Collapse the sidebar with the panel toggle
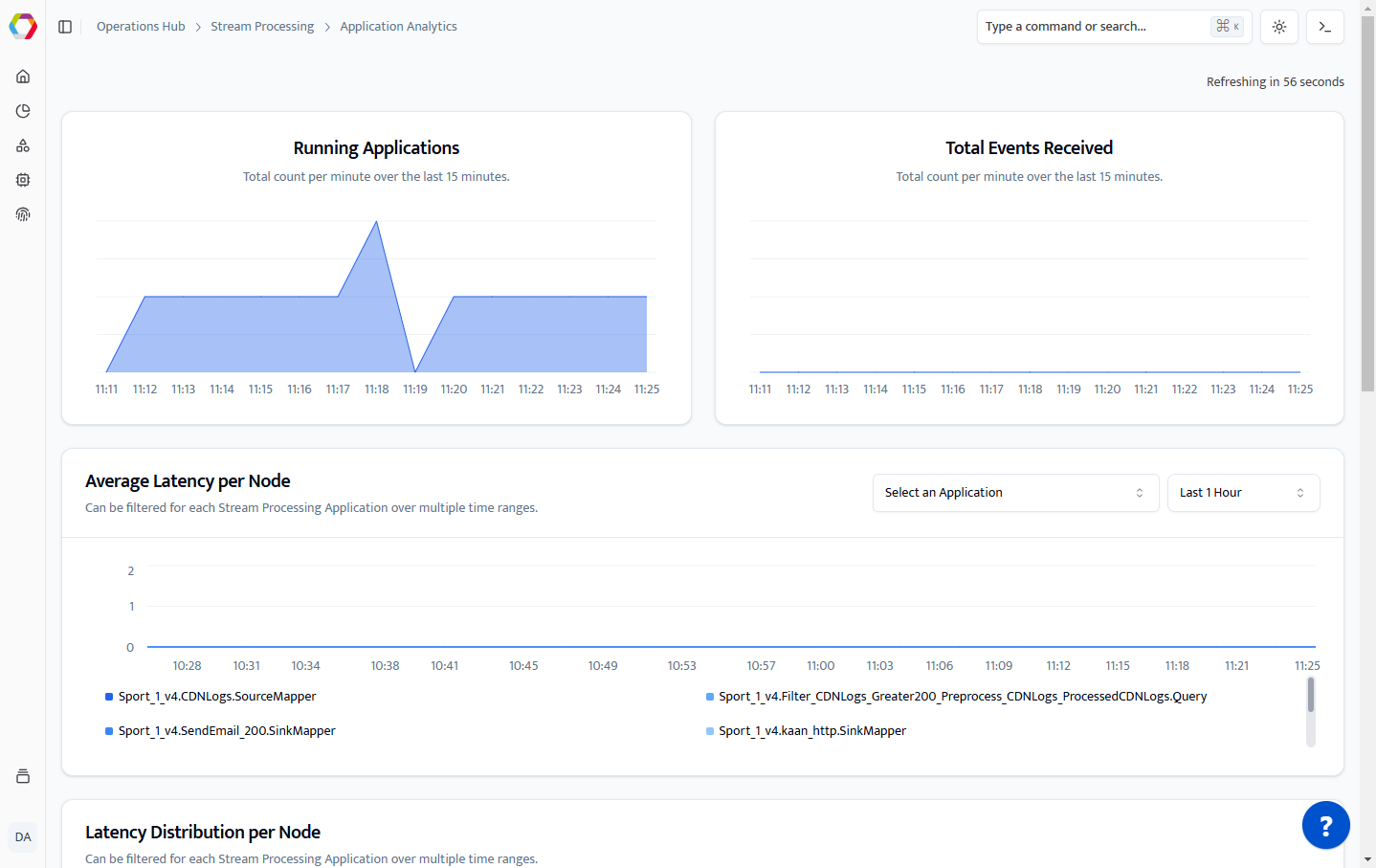This screenshot has height=868, width=1376. (65, 27)
